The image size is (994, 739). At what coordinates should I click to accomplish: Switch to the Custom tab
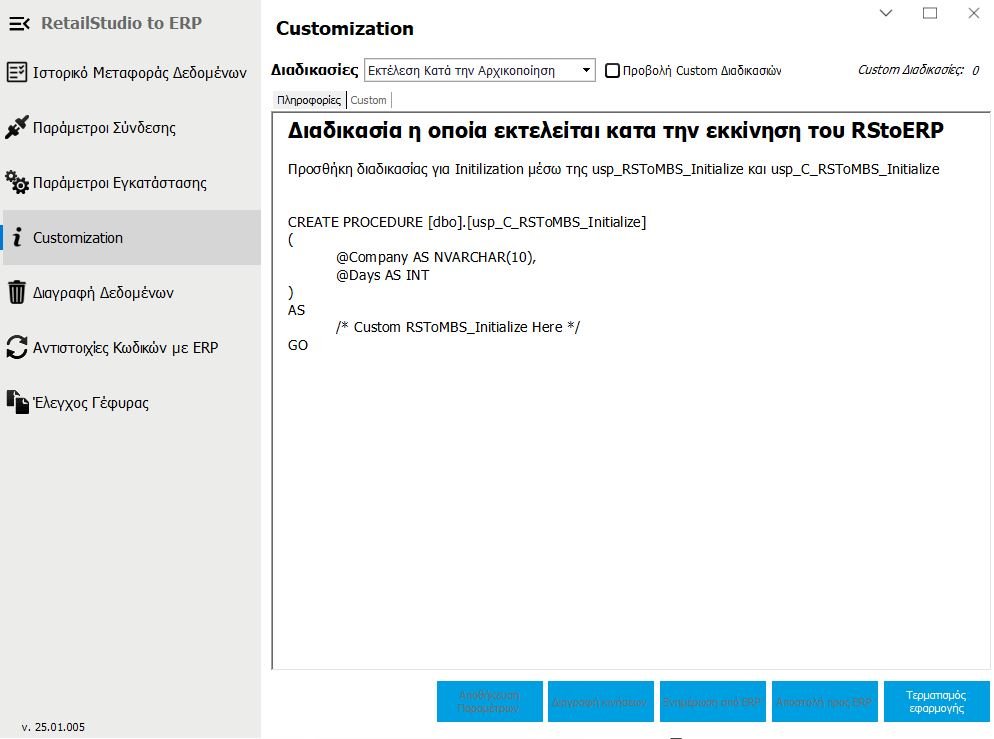pos(369,100)
